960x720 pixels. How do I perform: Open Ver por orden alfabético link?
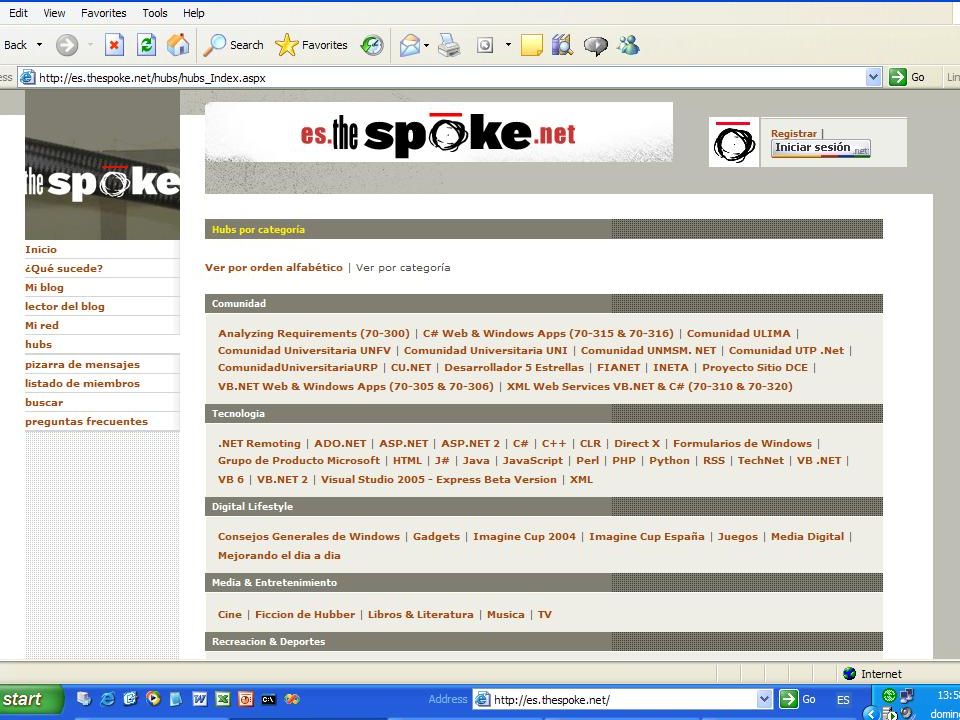274,268
